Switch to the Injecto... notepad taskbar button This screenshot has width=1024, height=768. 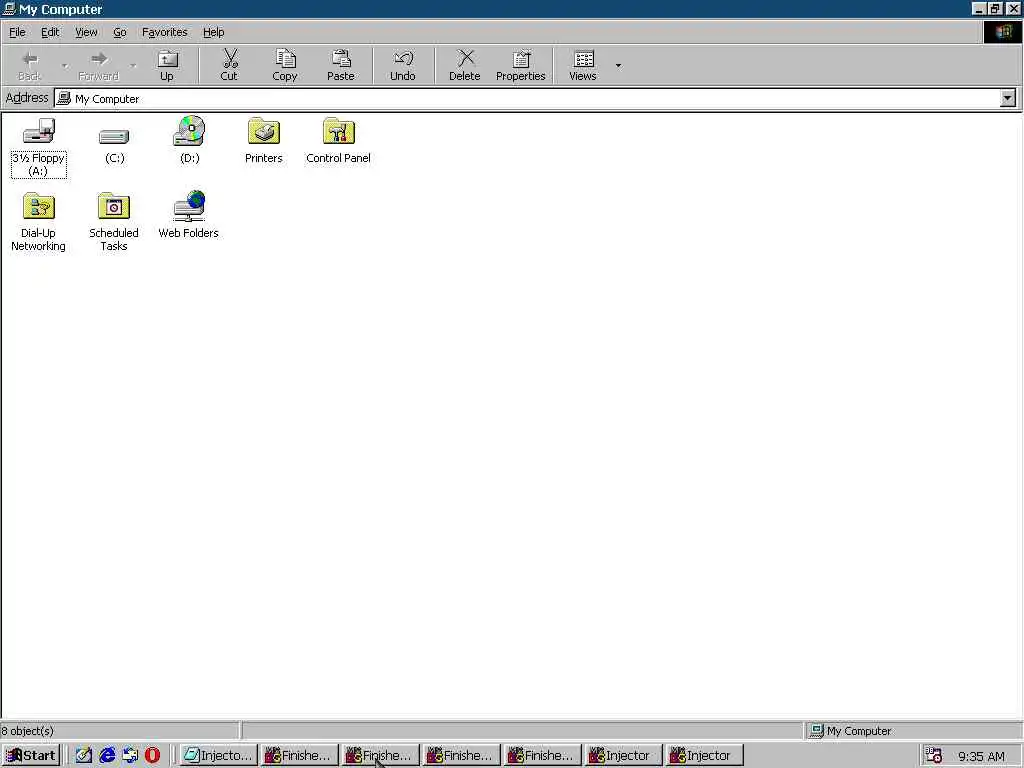(218, 756)
